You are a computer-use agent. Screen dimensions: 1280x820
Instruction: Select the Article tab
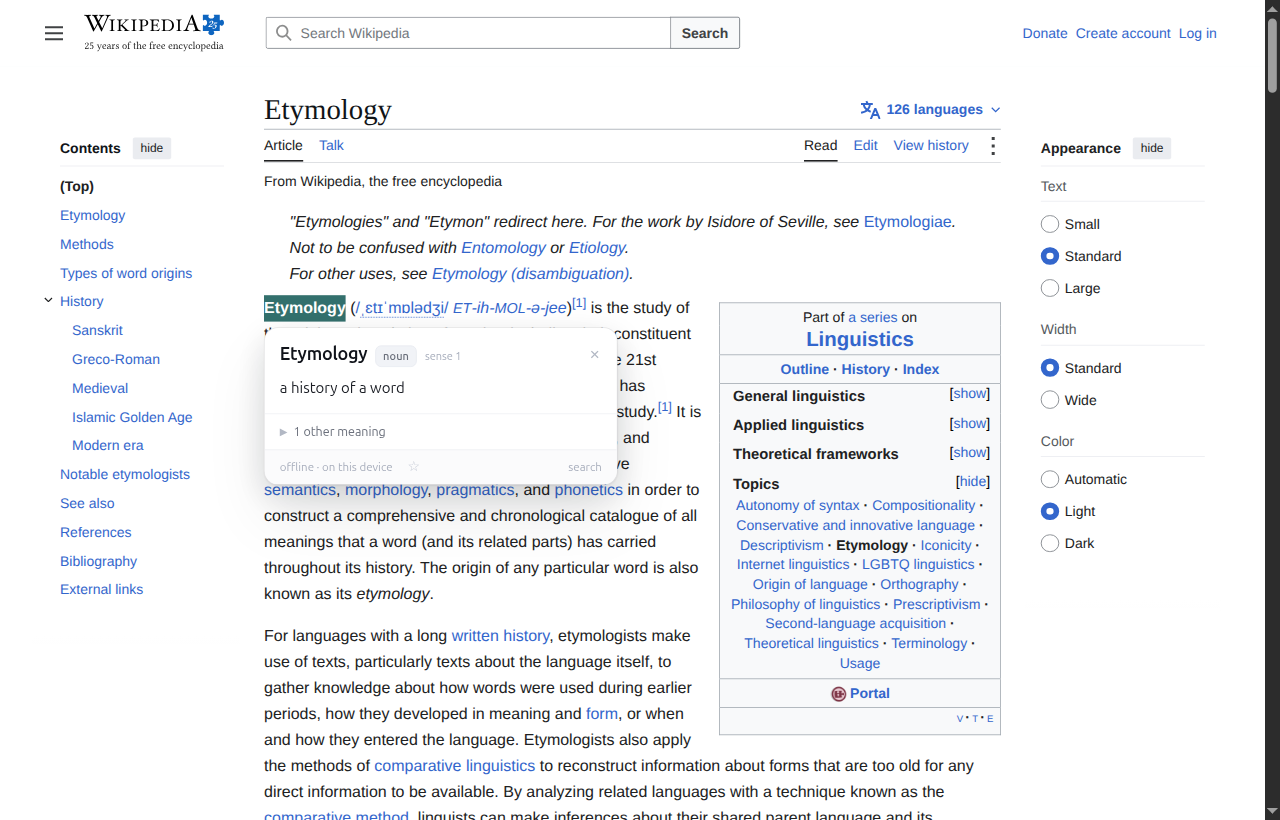coord(283,146)
